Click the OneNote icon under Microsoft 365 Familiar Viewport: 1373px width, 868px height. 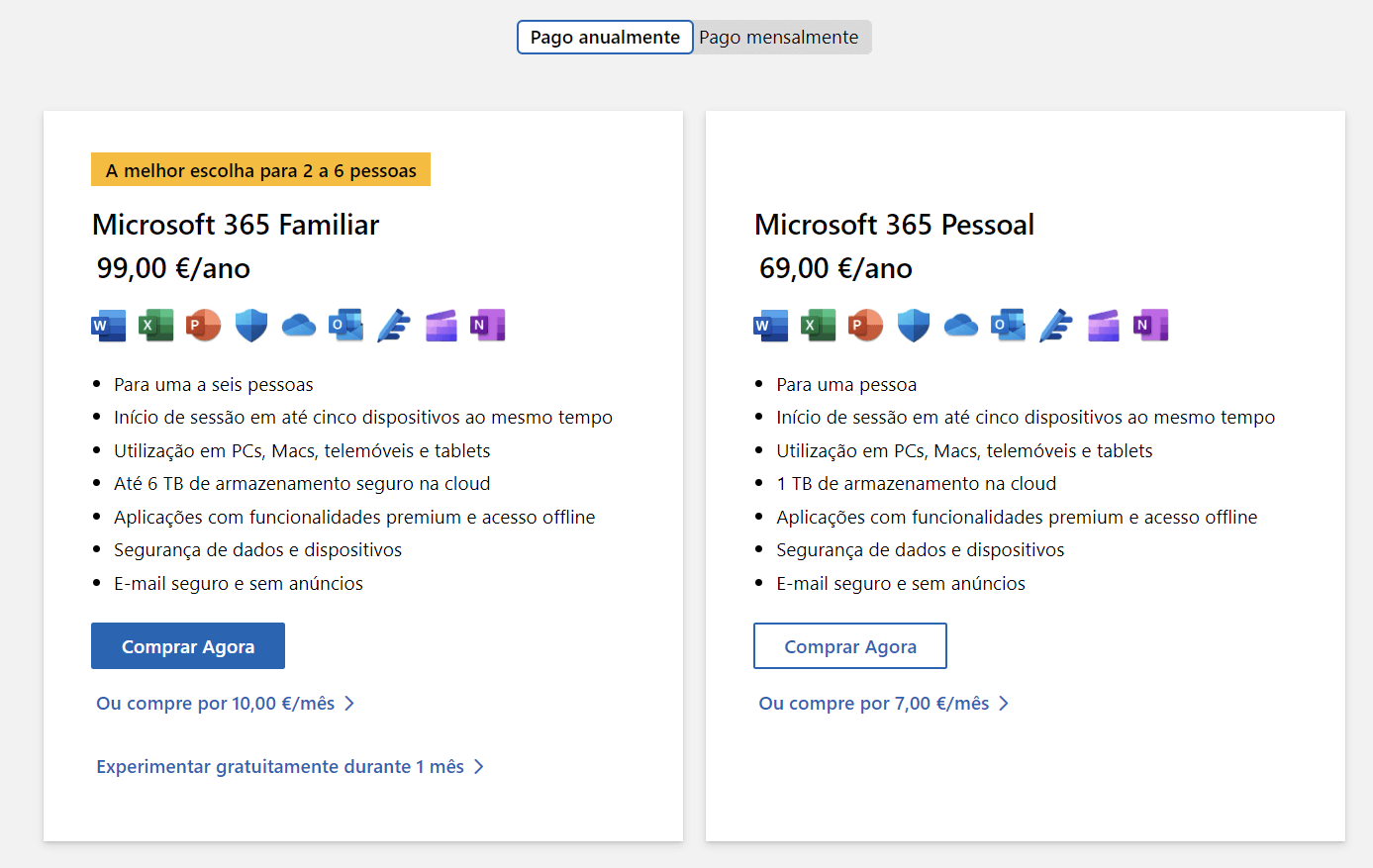pyautogui.click(x=488, y=325)
